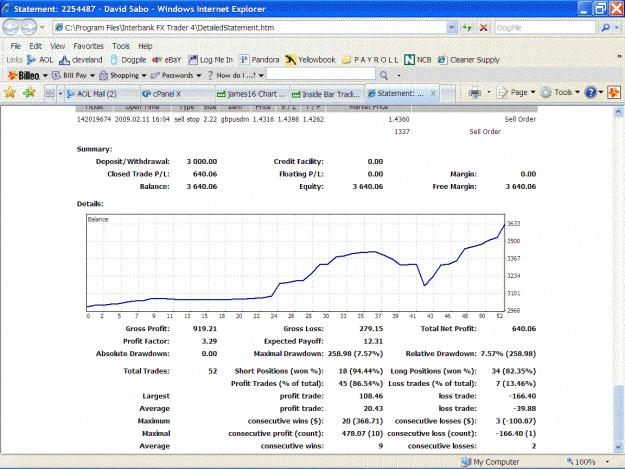The height and width of the screenshot is (469, 625).
Task: Click the search magnifier icon
Action: point(605,27)
